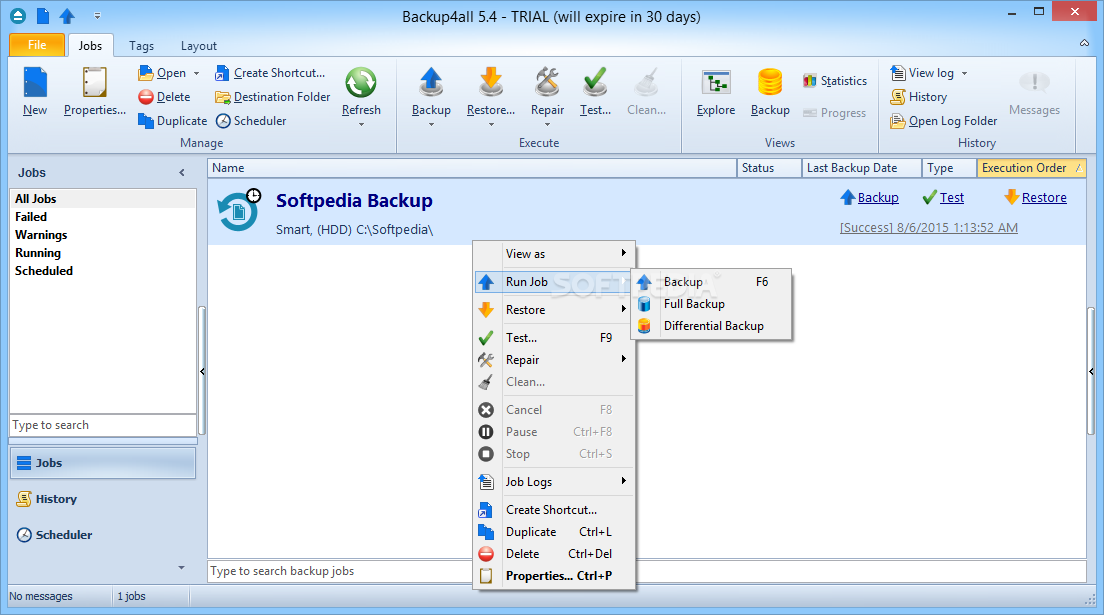Screen dimensions: 1104x615
Task: Select Properties... in the context menu
Action: point(553,576)
